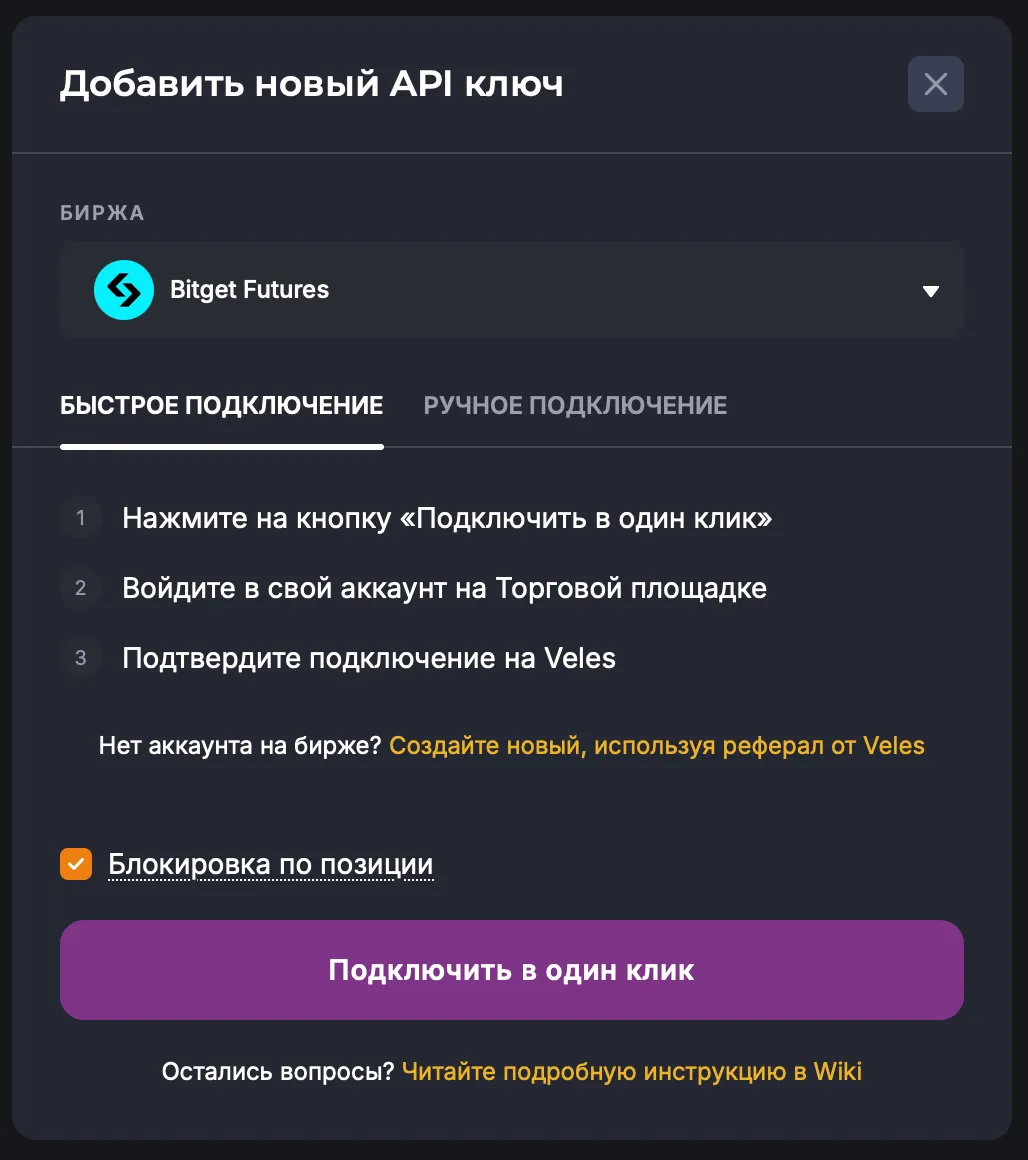Screen dimensions: 1028x1160
Task: Click the step 2 numbered circle
Action: [x=80, y=588]
